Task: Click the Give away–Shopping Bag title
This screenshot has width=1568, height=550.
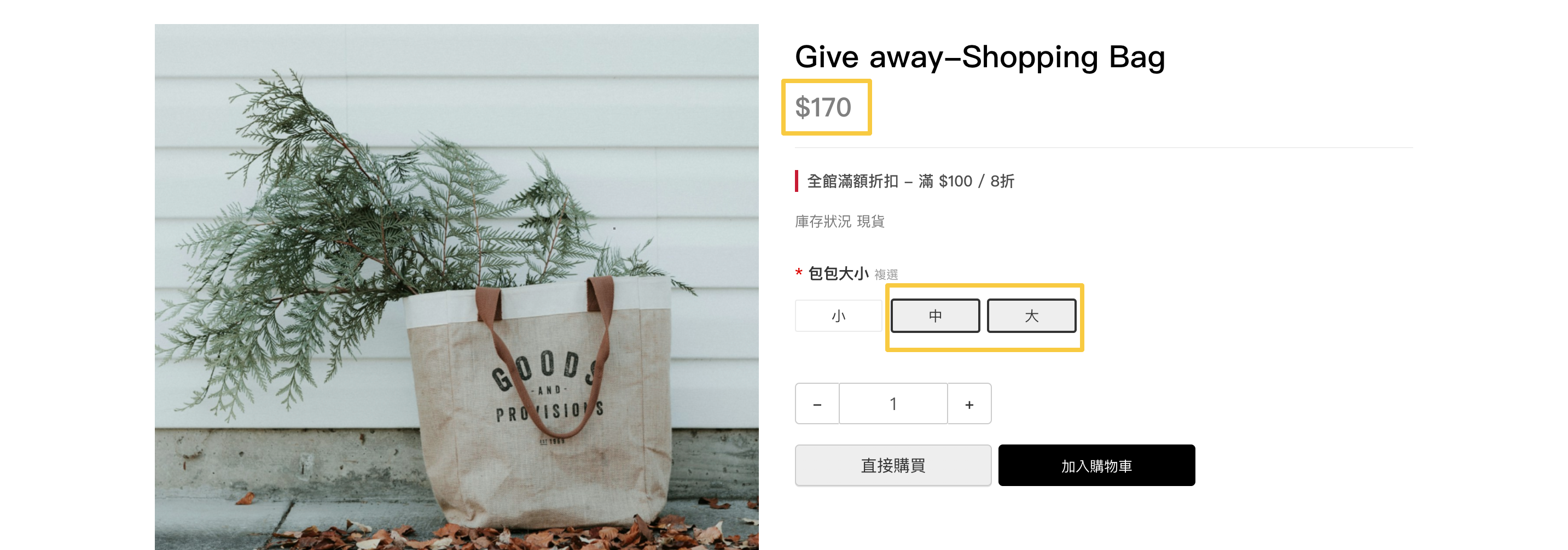Action: pyautogui.click(x=979, y=57)
